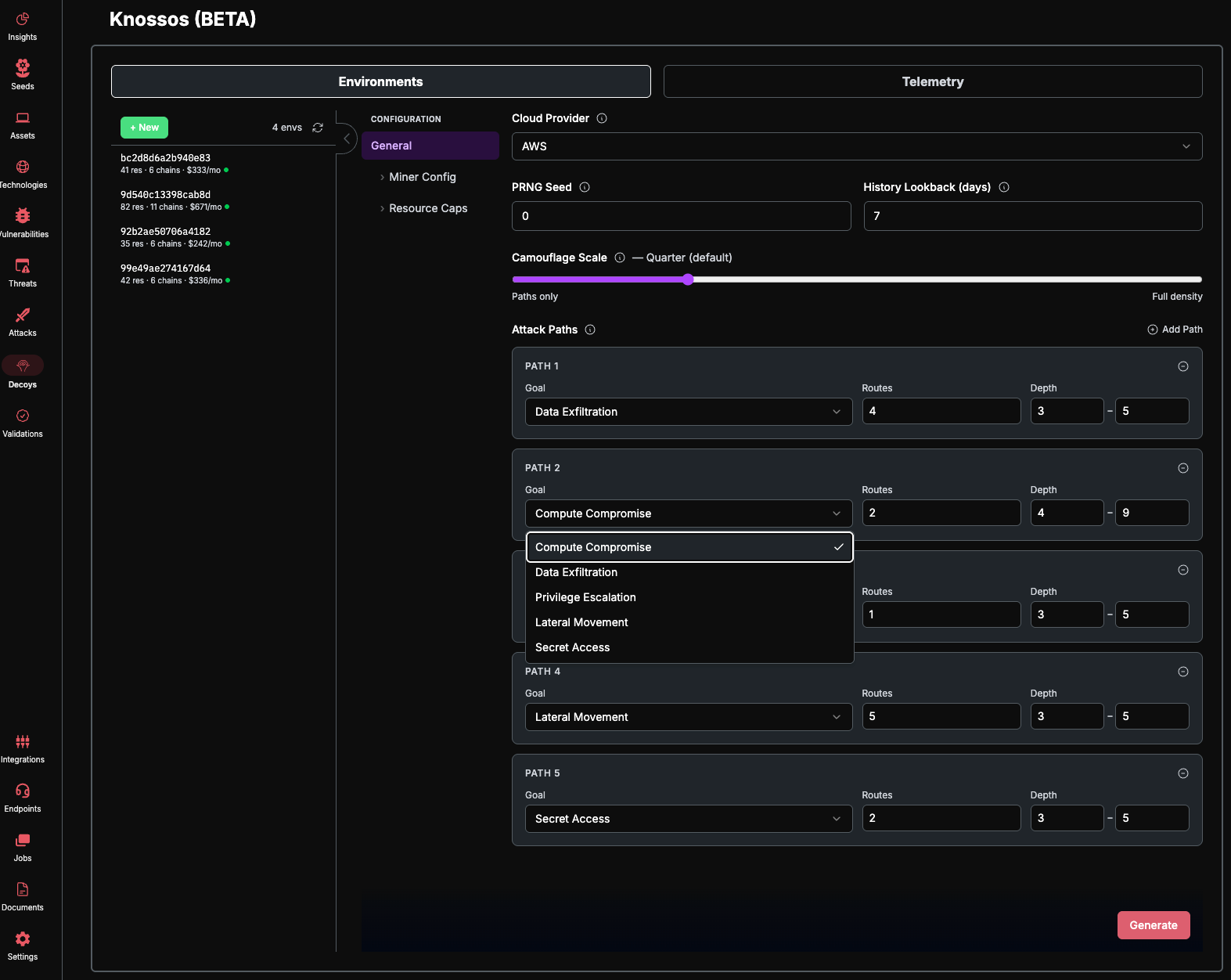Viewport: 1231px width, 980px height.
Task: Open the Insights sidebar icon
Action: 23,19
